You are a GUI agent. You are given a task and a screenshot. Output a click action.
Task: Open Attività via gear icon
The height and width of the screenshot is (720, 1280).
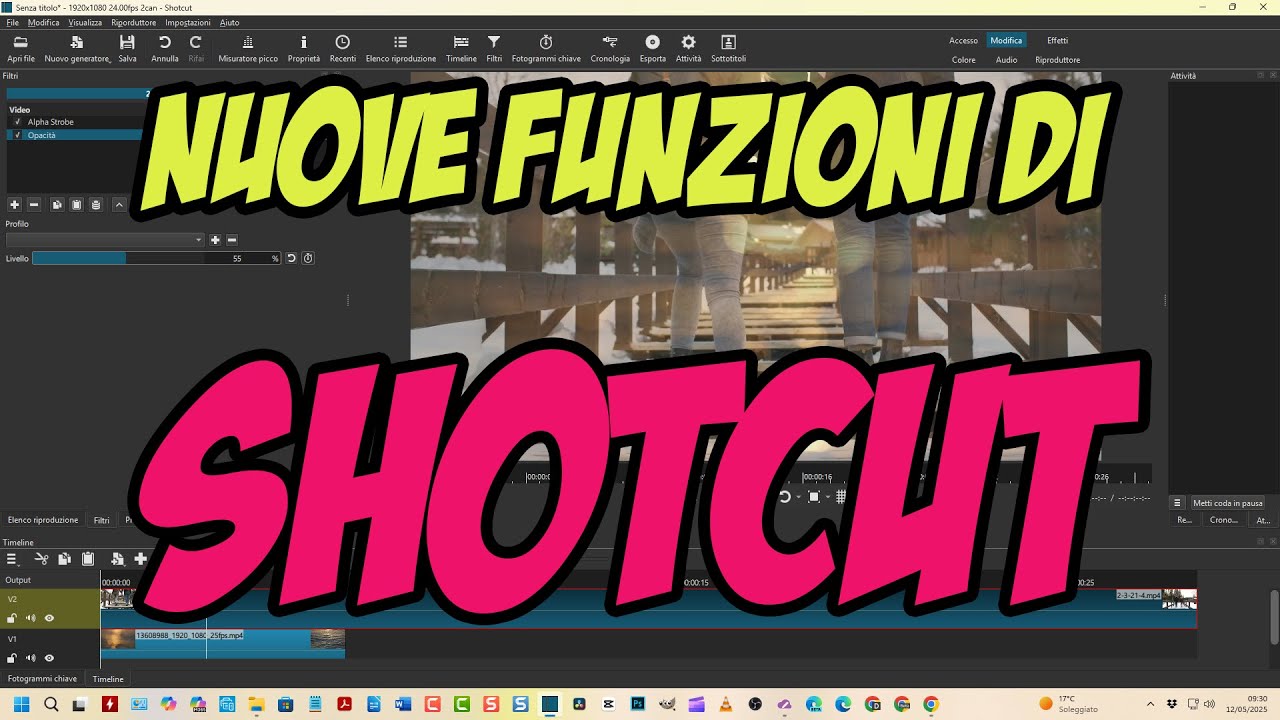tap(688, 49)
